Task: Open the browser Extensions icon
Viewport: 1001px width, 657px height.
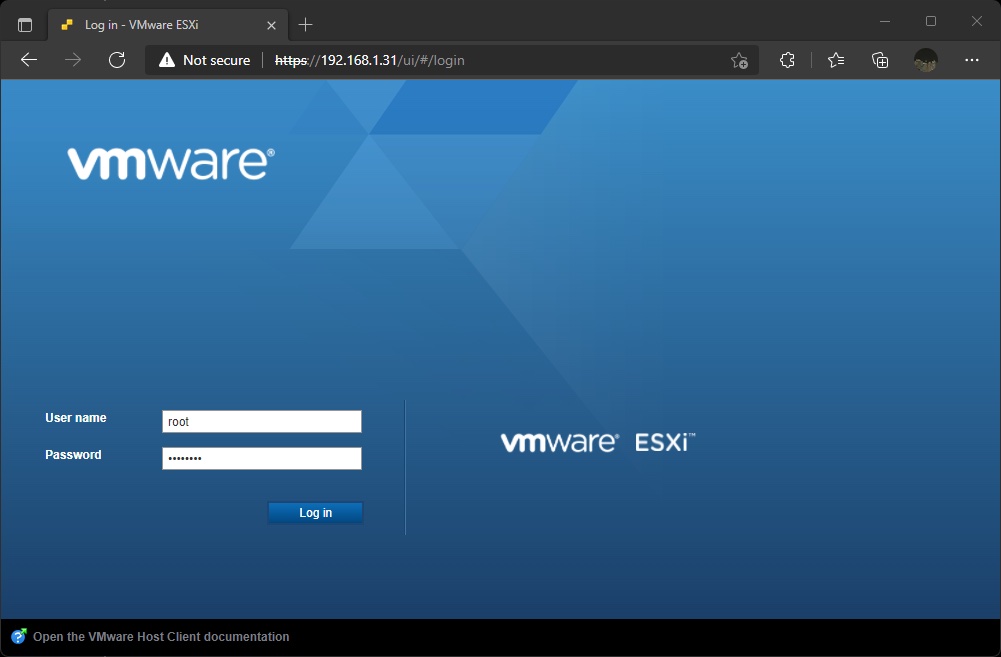Action: (x=787, y=60)
